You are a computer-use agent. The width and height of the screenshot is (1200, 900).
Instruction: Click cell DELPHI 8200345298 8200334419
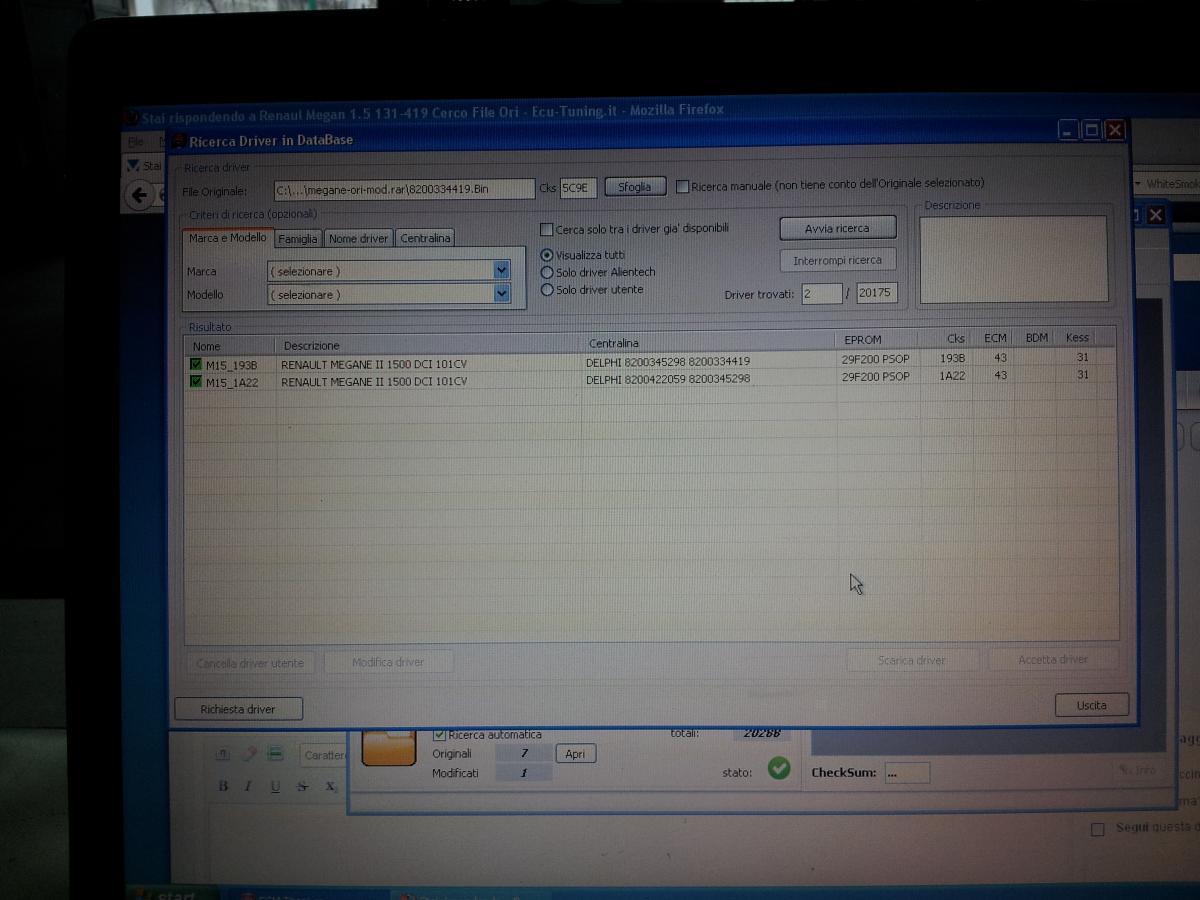click(x=668, y=362)
